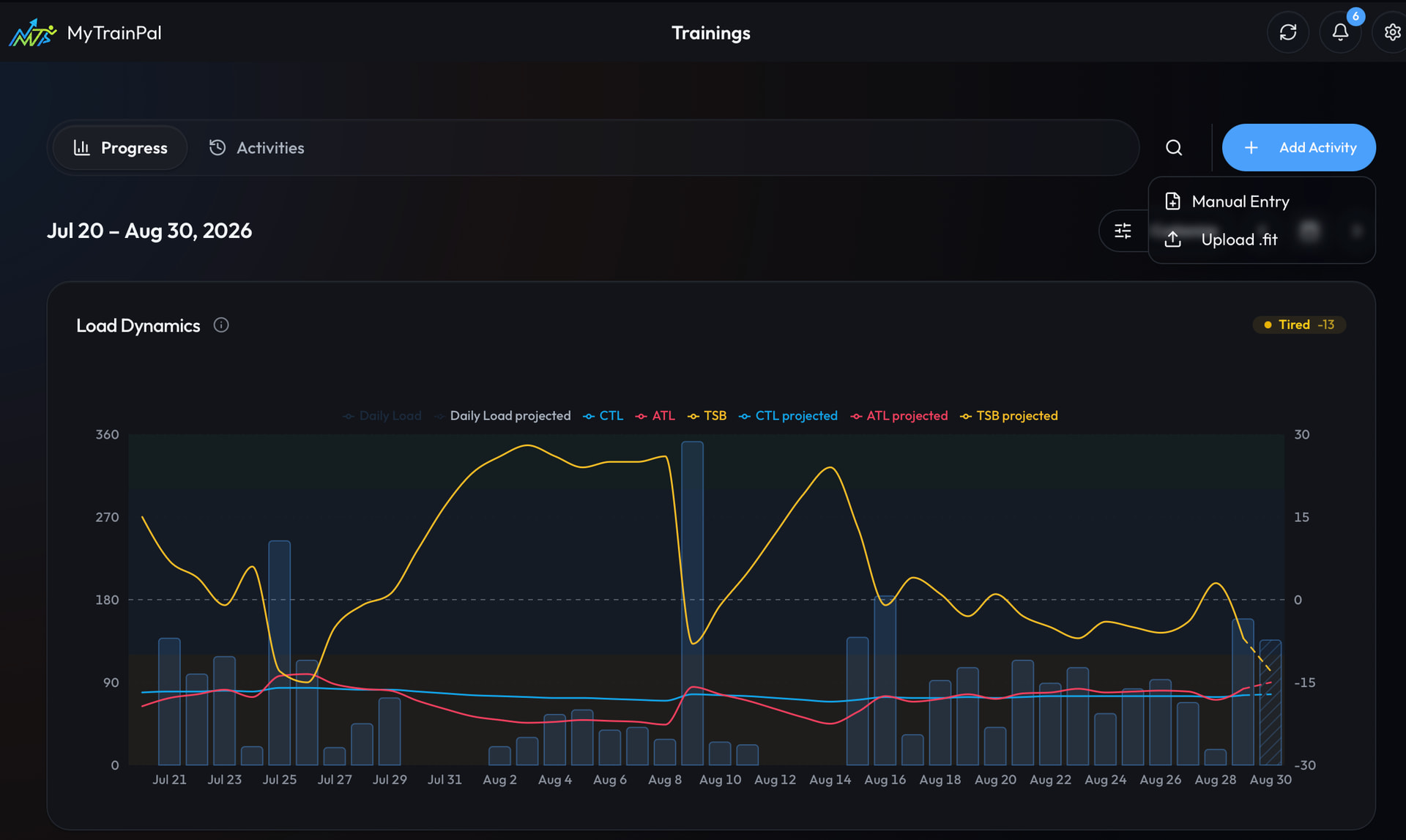Click the search magnifier icon

coord(1174,148)
